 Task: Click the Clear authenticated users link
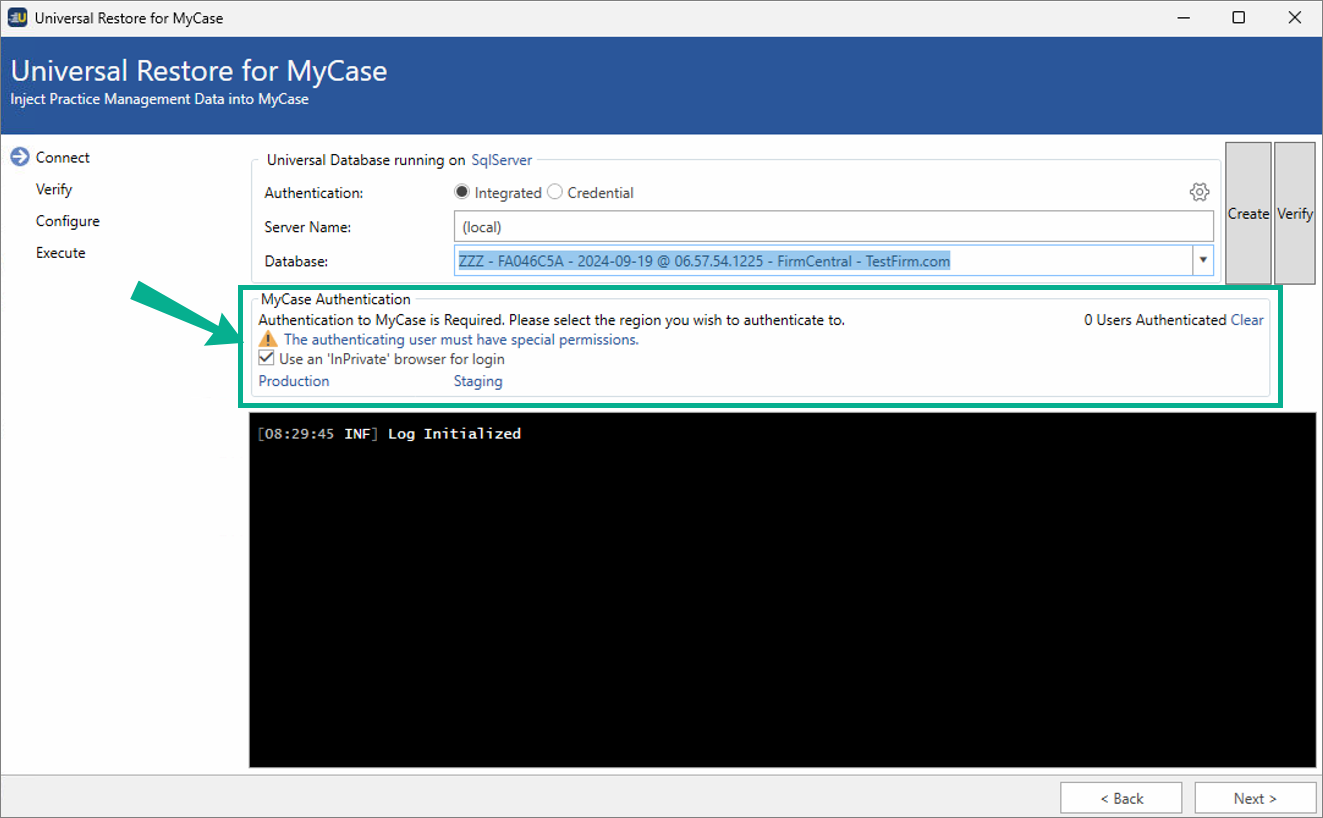tap(1247, 320)
